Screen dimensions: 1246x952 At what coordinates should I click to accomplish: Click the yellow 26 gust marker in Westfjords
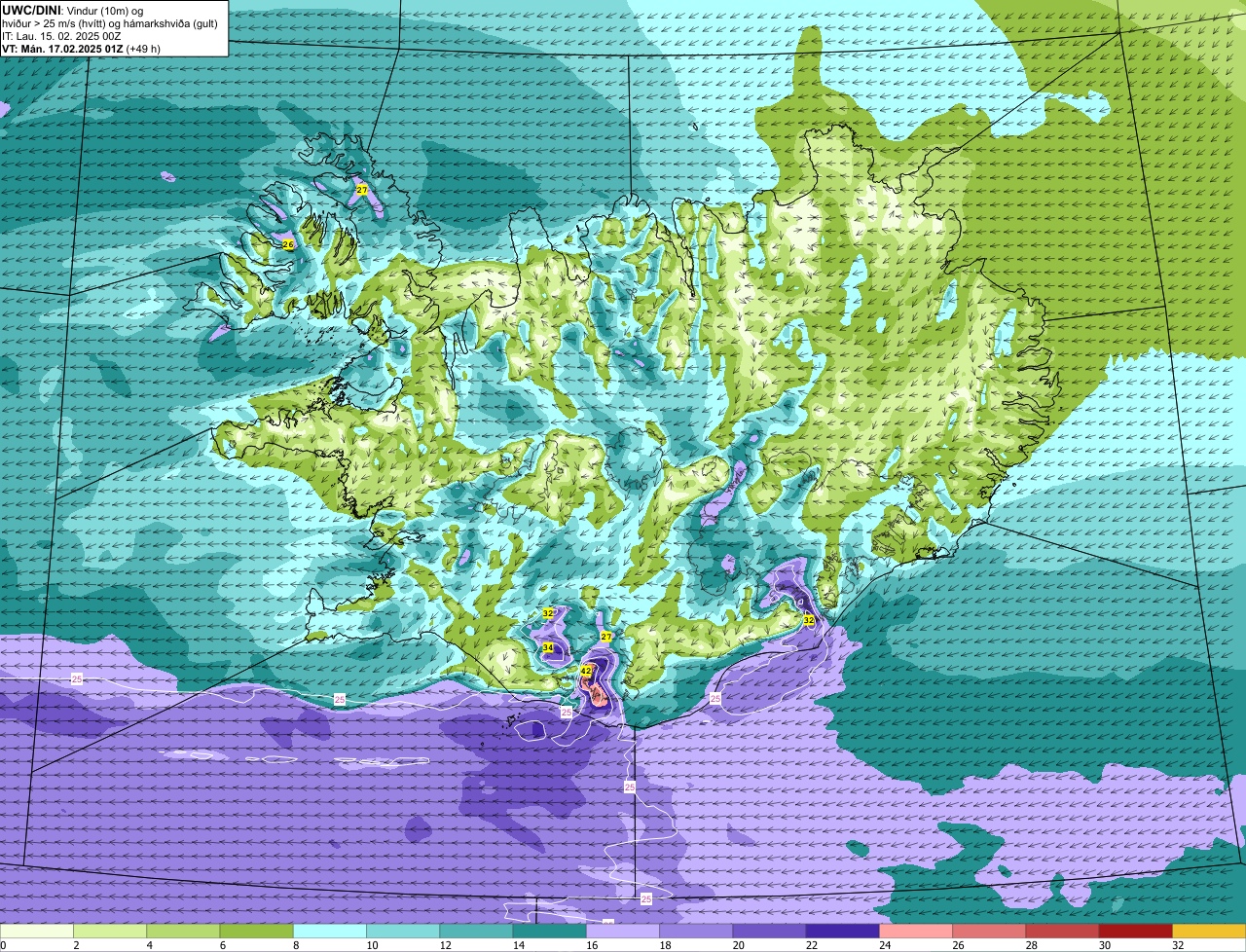pos(288,244)
